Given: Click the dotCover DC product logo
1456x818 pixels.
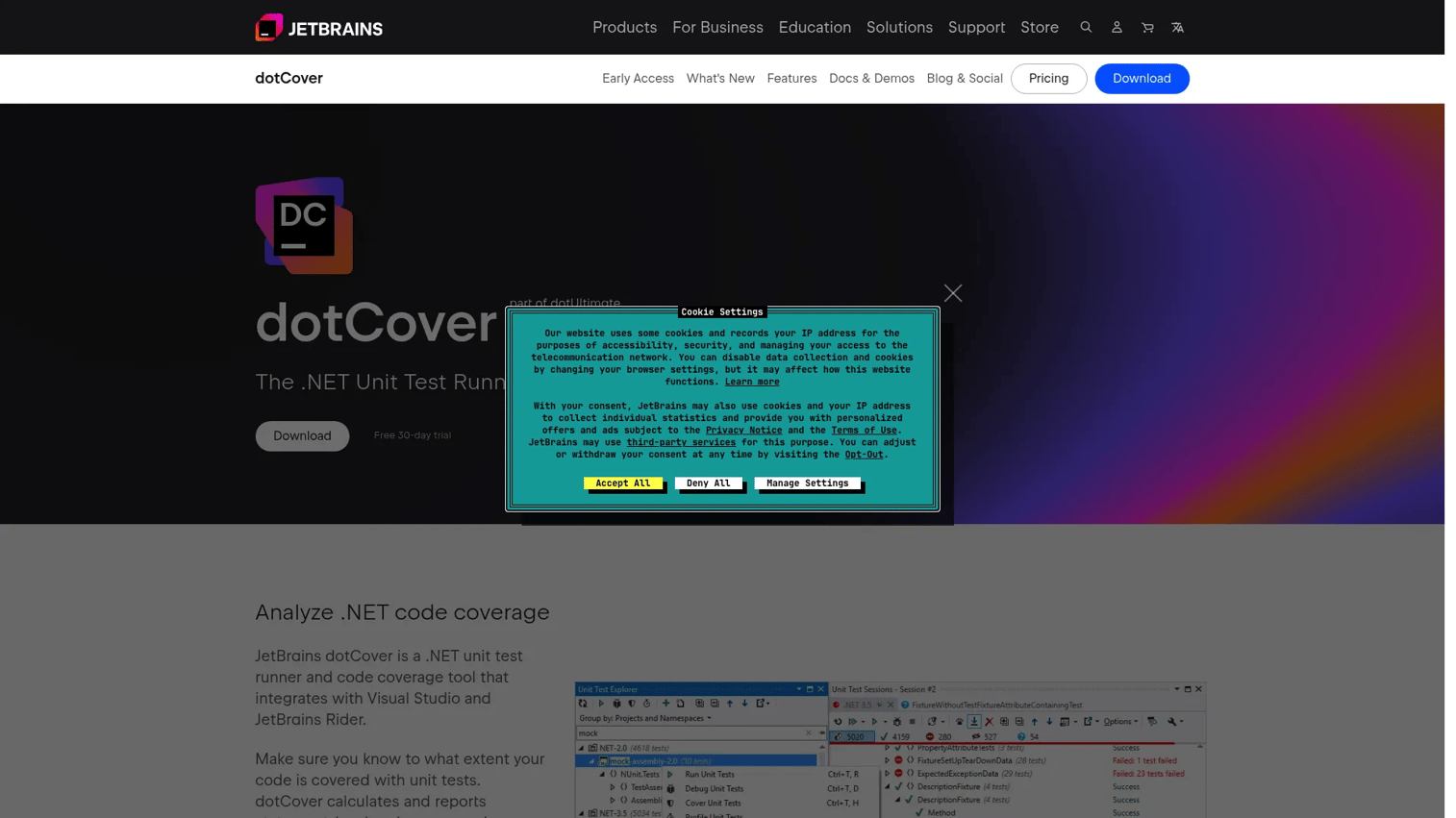Looking at the screenshot, I should 304,225.
